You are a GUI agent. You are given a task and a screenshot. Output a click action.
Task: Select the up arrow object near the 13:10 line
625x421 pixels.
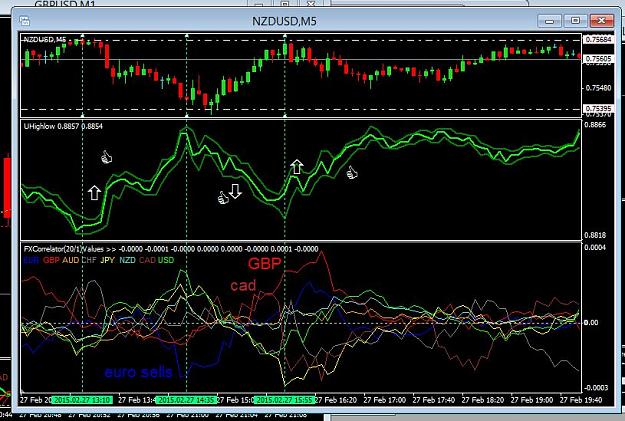[94, 193]
